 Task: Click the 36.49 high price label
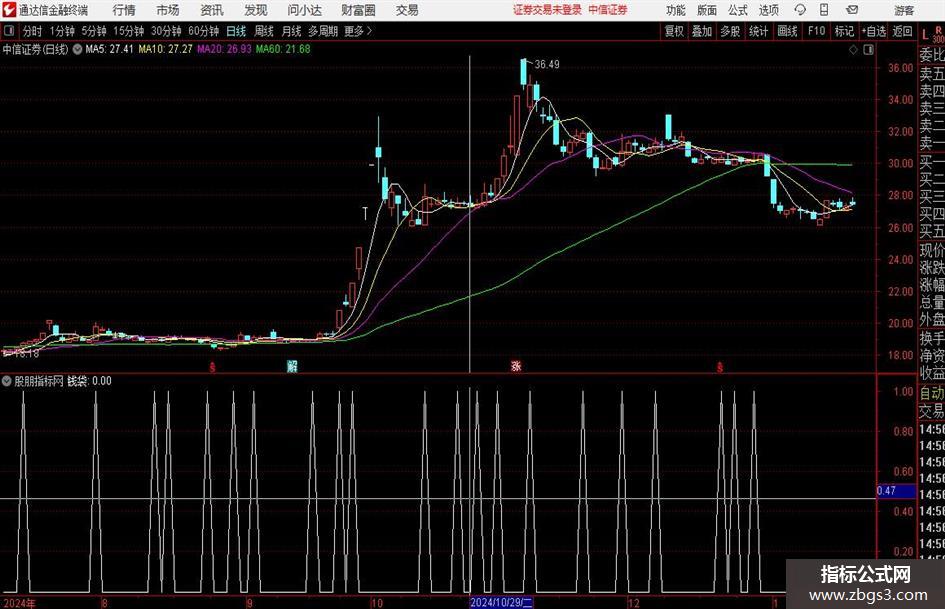pyautogui.click(x=547, y=65)
